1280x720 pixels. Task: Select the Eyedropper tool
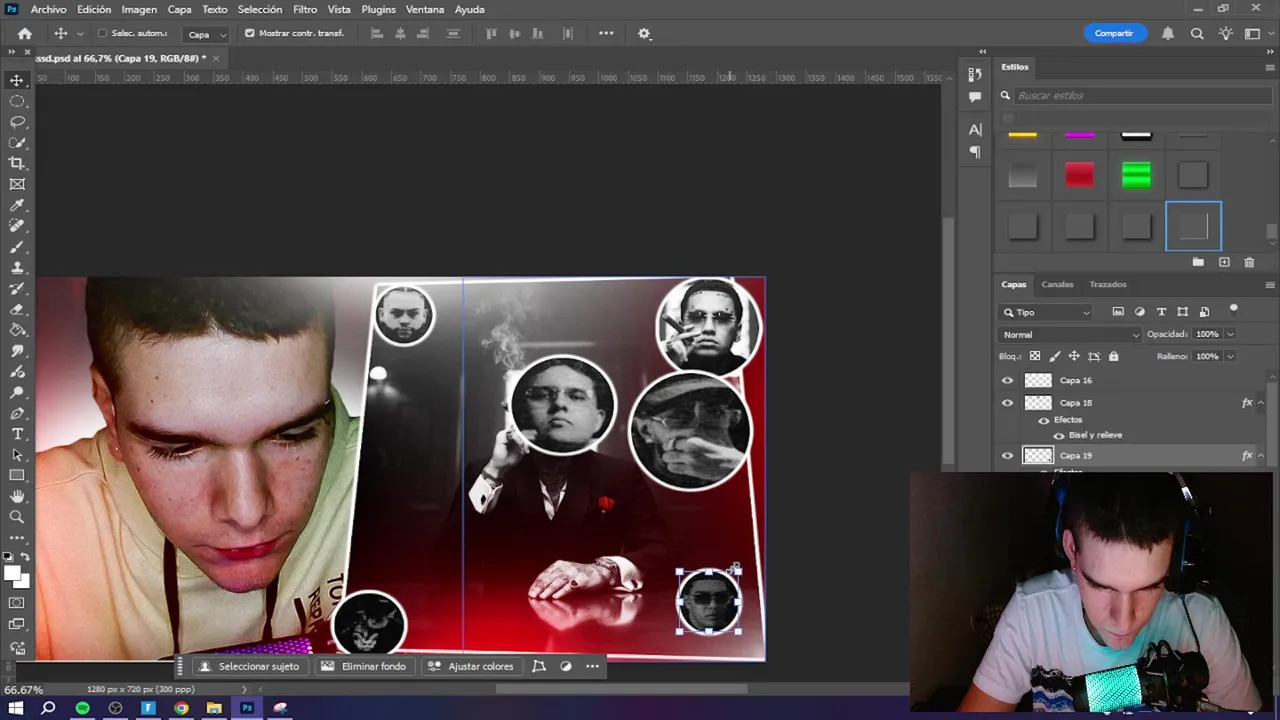[17, 205]
